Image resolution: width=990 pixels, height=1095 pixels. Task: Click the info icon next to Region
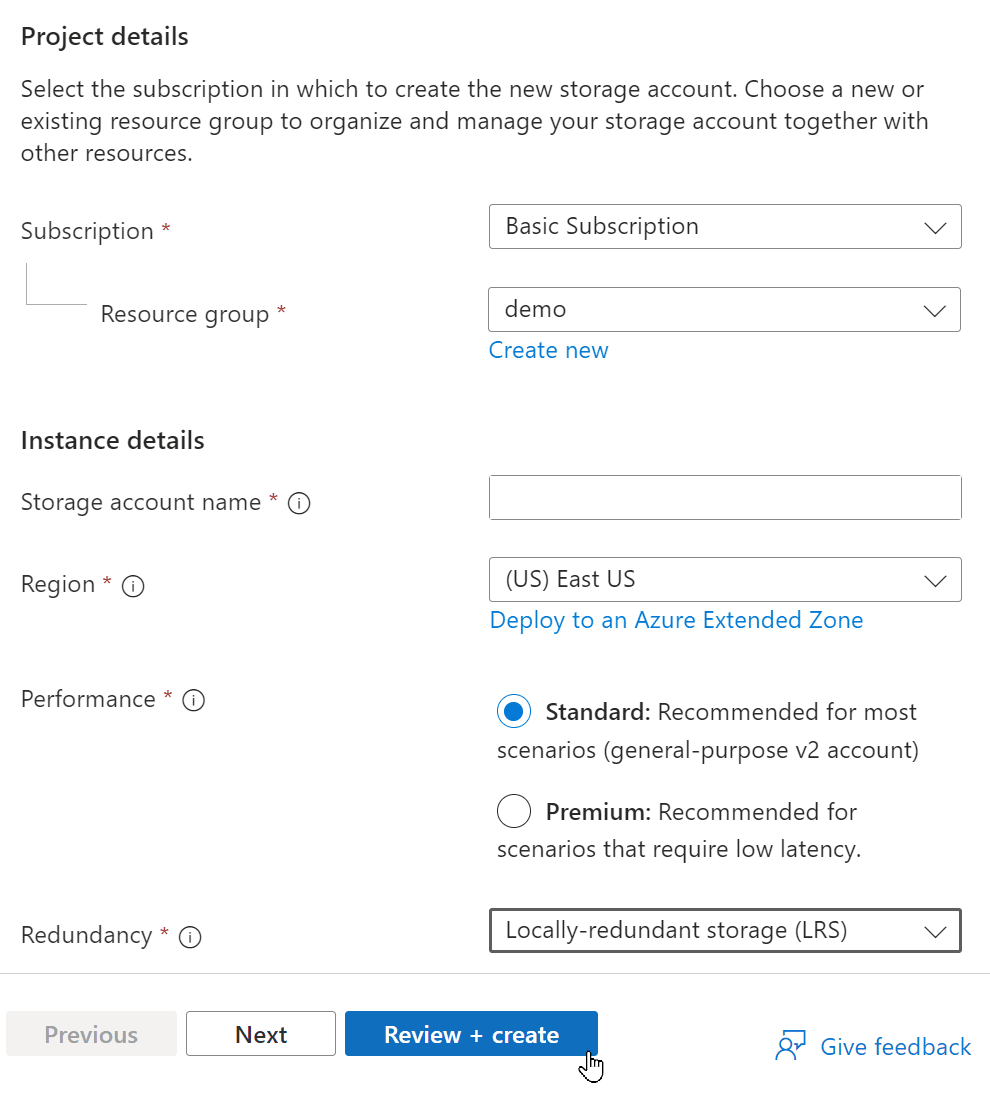point(132,587)
